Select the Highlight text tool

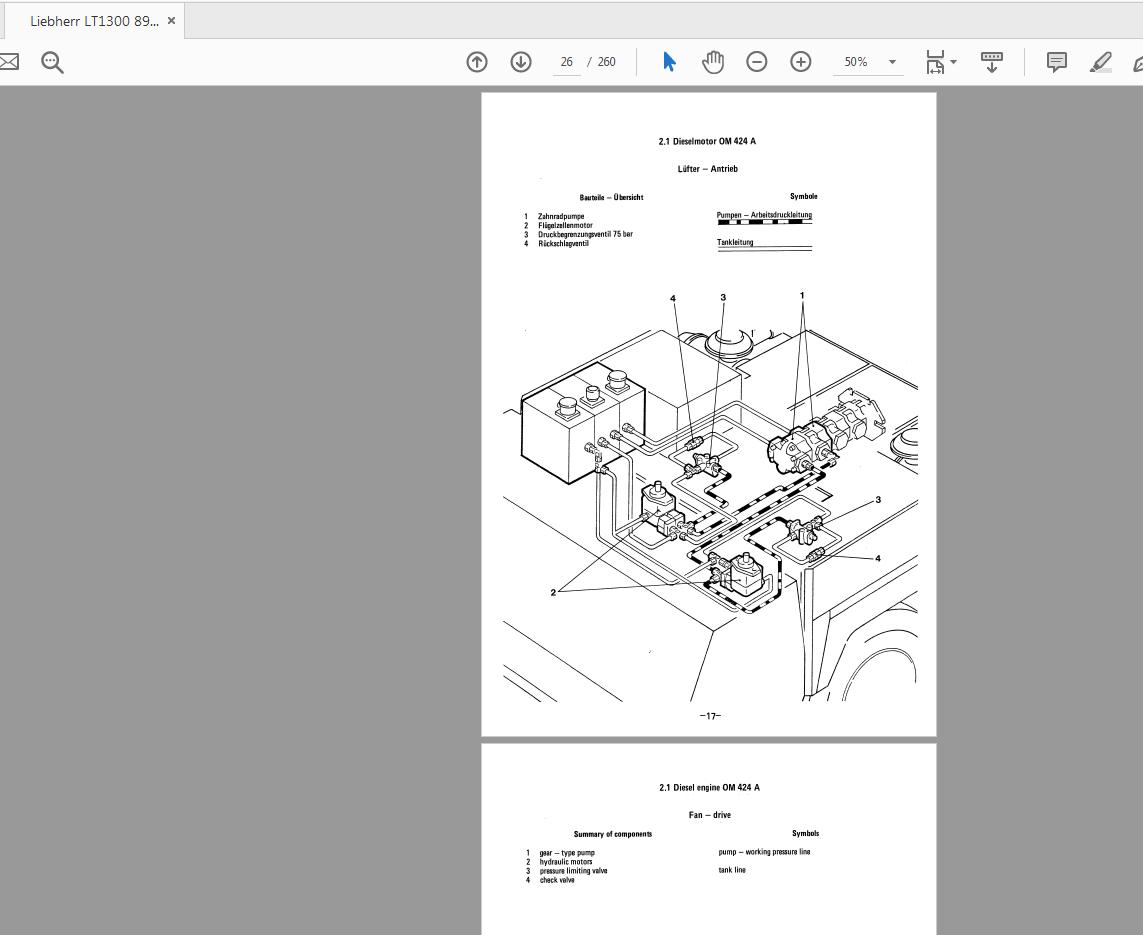[1101, 61]
